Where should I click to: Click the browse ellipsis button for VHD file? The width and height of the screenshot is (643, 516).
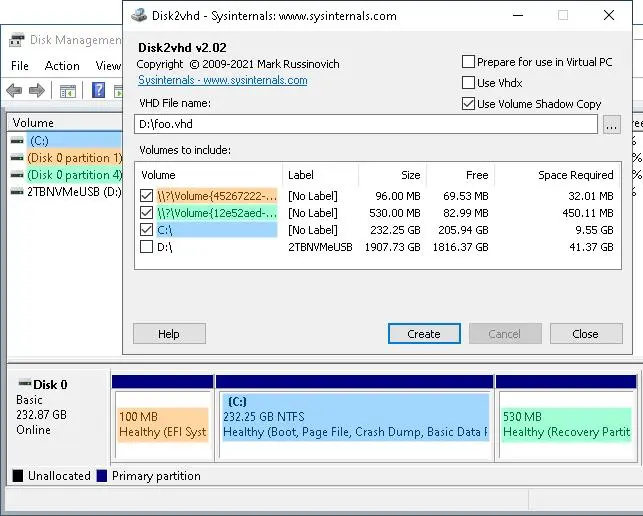click(x=611, y=124)
